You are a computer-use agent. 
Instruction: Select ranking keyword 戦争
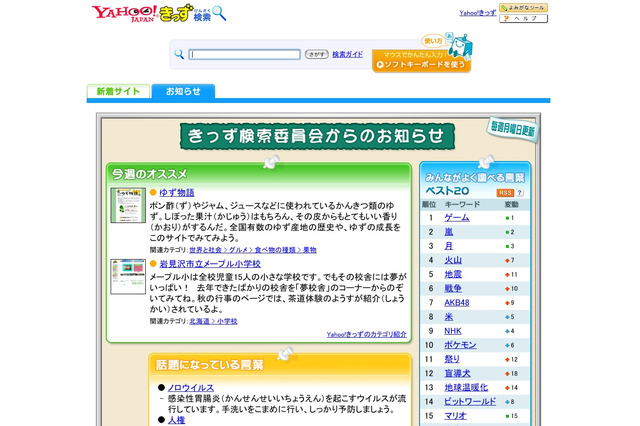pyautogui.click(x=453, y=288)
